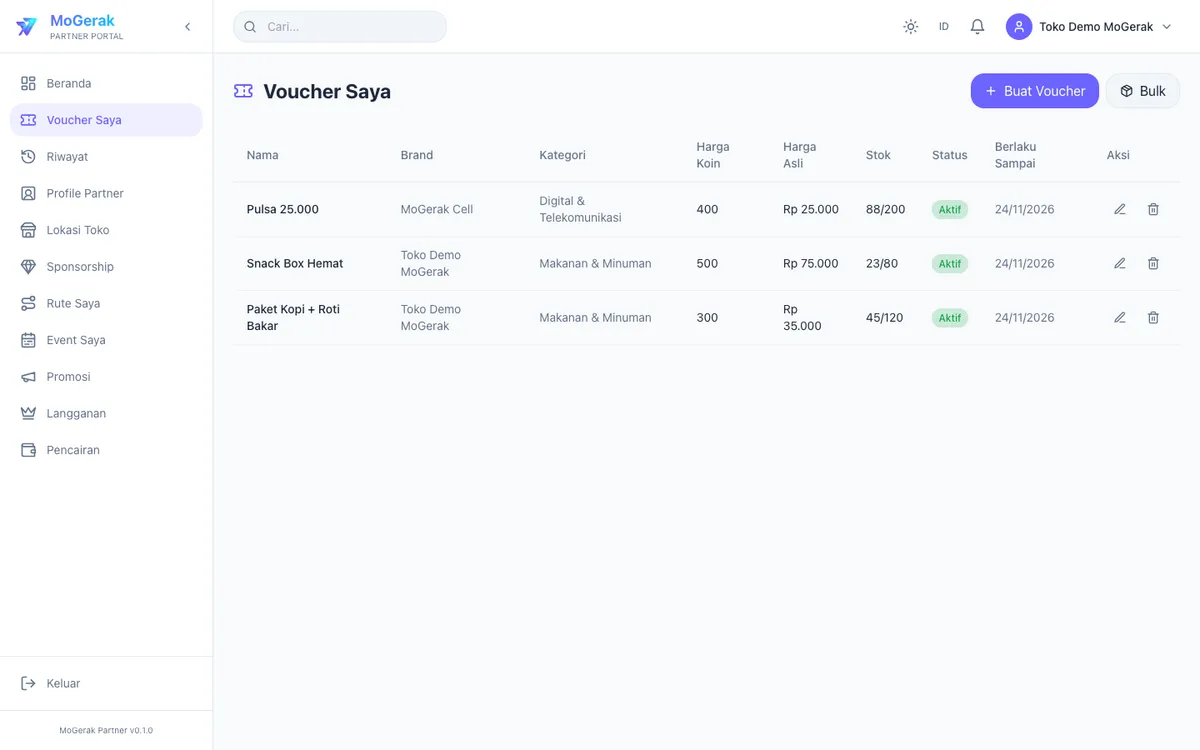The image size is (1200, 750).
Task: Delete the Pulsa 25.000 voucher
Action: click(x=1153, y=209)
